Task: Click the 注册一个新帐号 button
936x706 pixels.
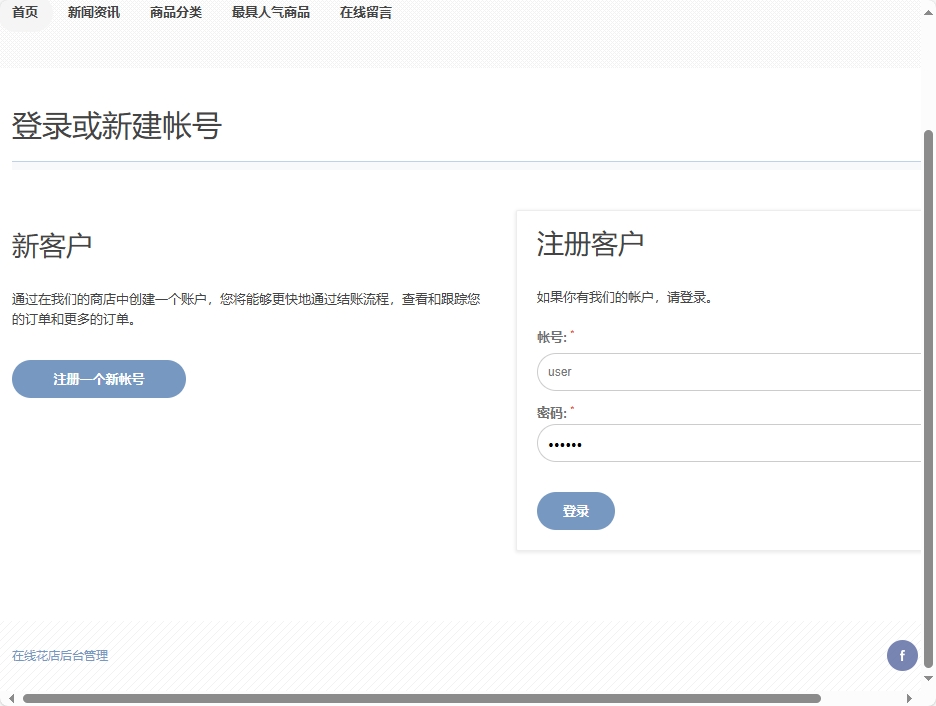Action: (x=98, y=379)
